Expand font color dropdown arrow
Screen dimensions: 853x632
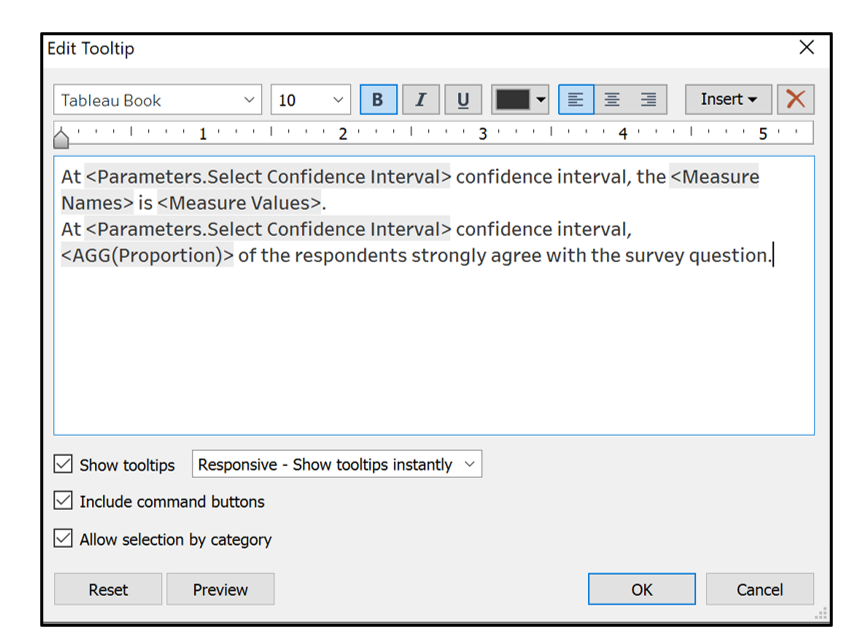click(542, 100)
